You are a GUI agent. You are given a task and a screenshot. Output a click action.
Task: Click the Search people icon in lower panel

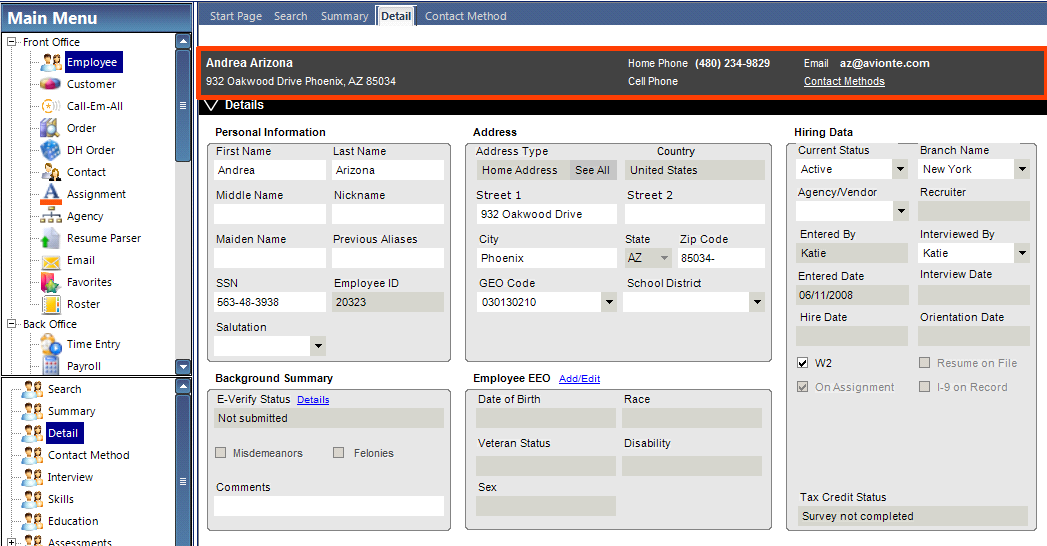pos(32,389)
